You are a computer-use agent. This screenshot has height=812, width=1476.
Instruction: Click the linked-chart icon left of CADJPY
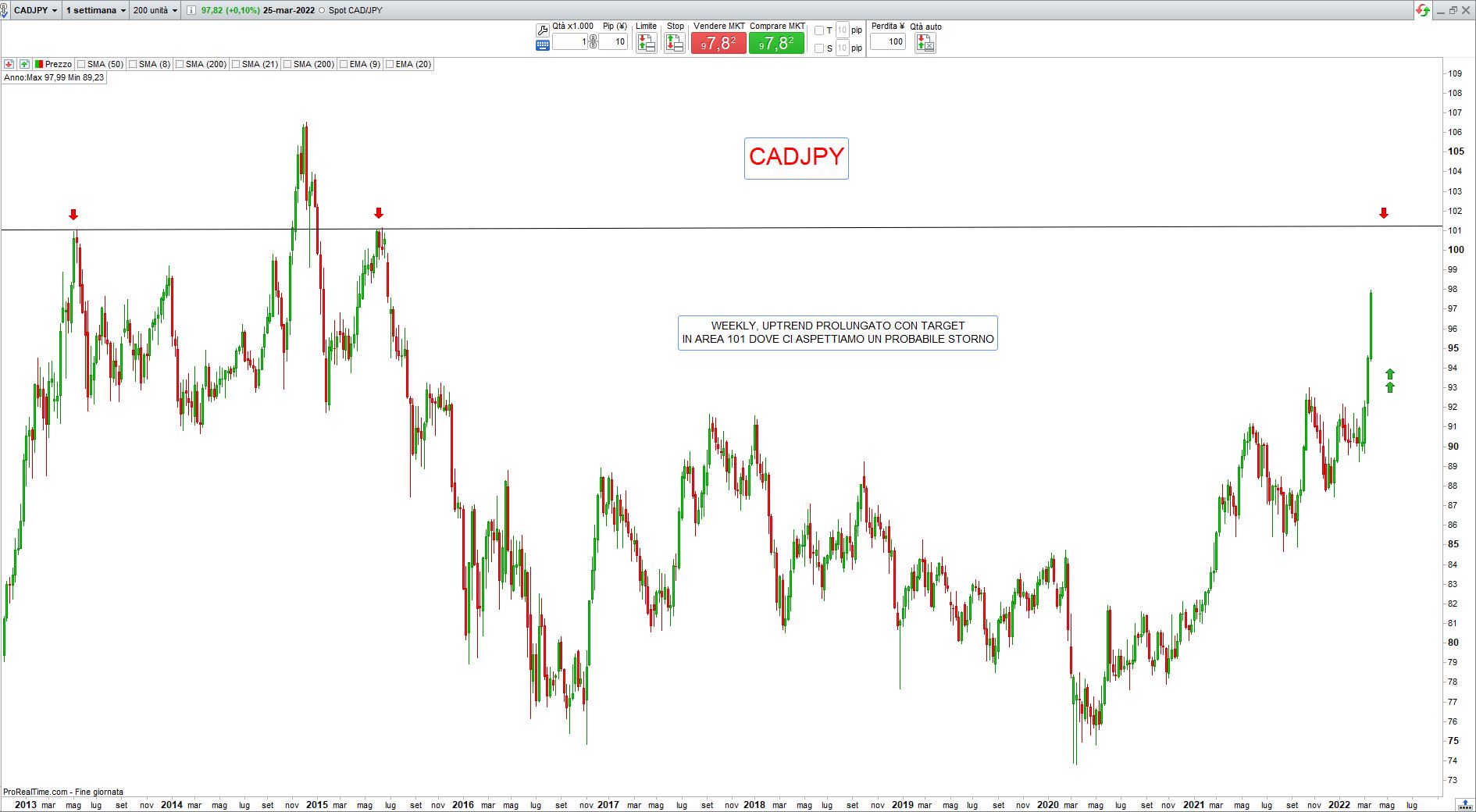coord(4,10)
